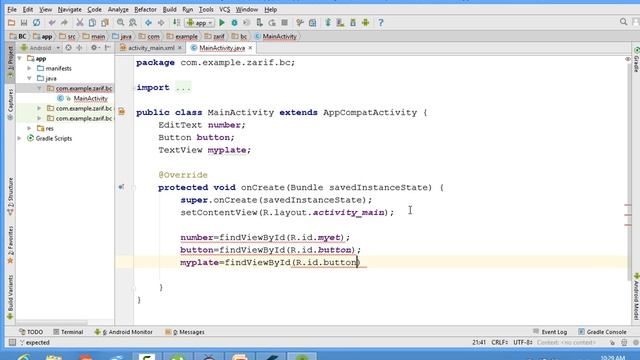Click the Help question mark icon
The image size is (640, 360).
click(381, 23)
